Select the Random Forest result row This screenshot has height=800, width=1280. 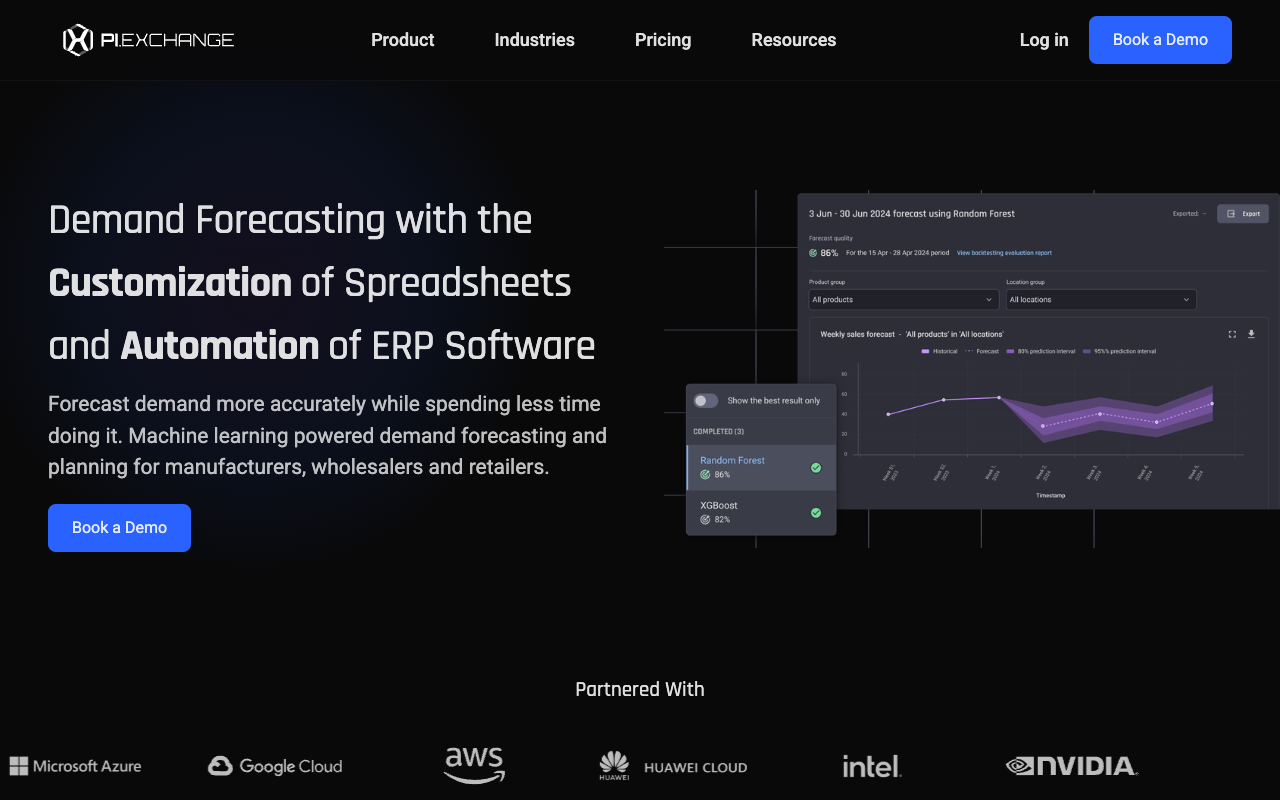click(761, 467)
